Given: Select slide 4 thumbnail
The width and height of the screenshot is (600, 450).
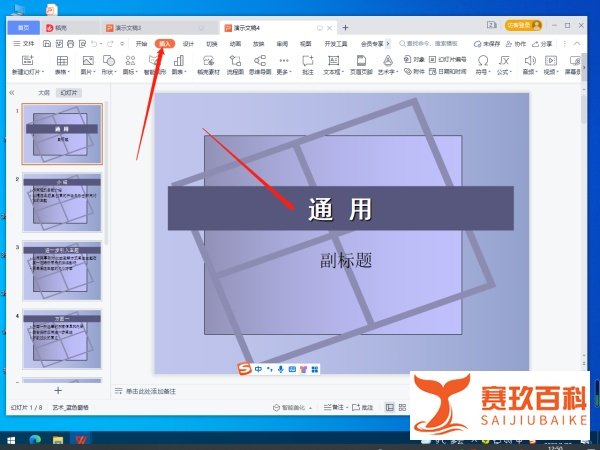Looking at the screenshot, I should pos(62,339).
